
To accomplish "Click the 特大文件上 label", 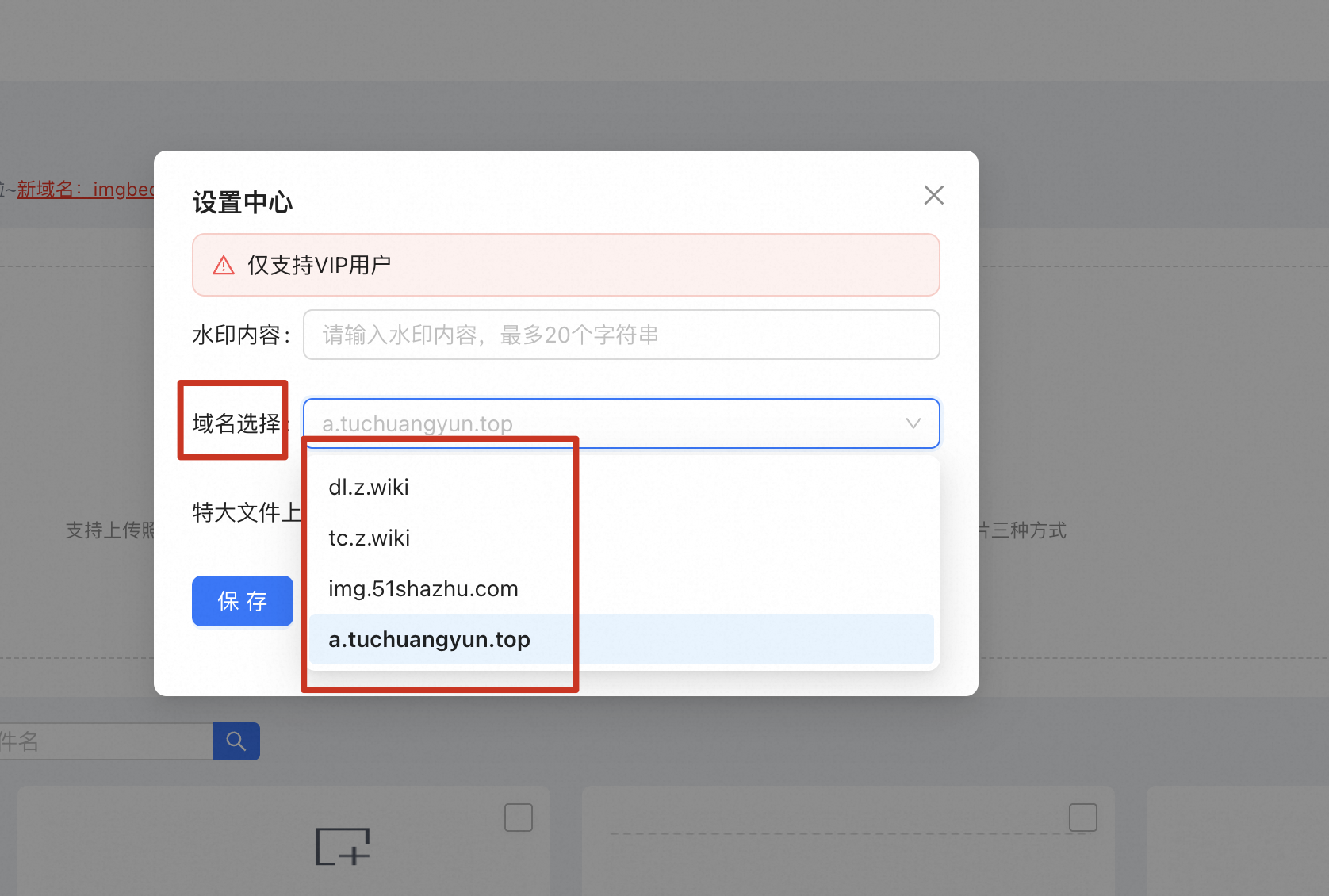I will point(247,512).
